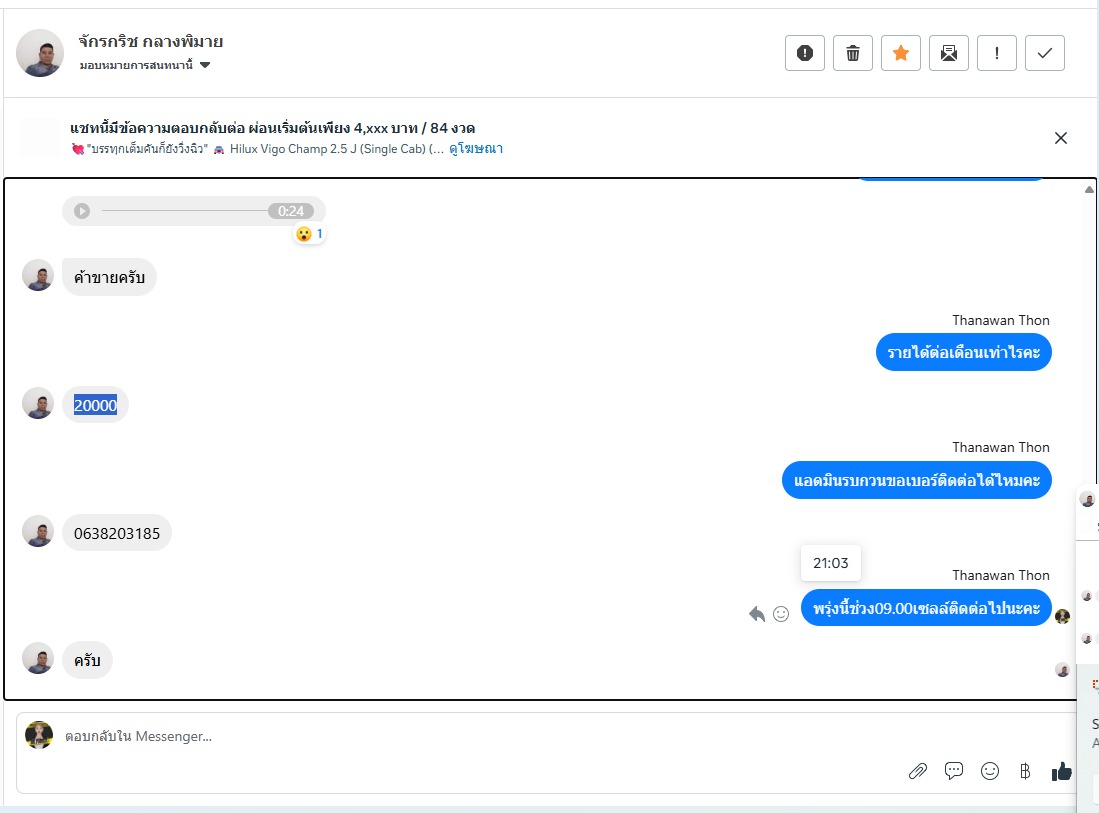This screenshot has width=1099, height=813.
Task: Delete conversation with trash icon
Action: coord(853,53)
